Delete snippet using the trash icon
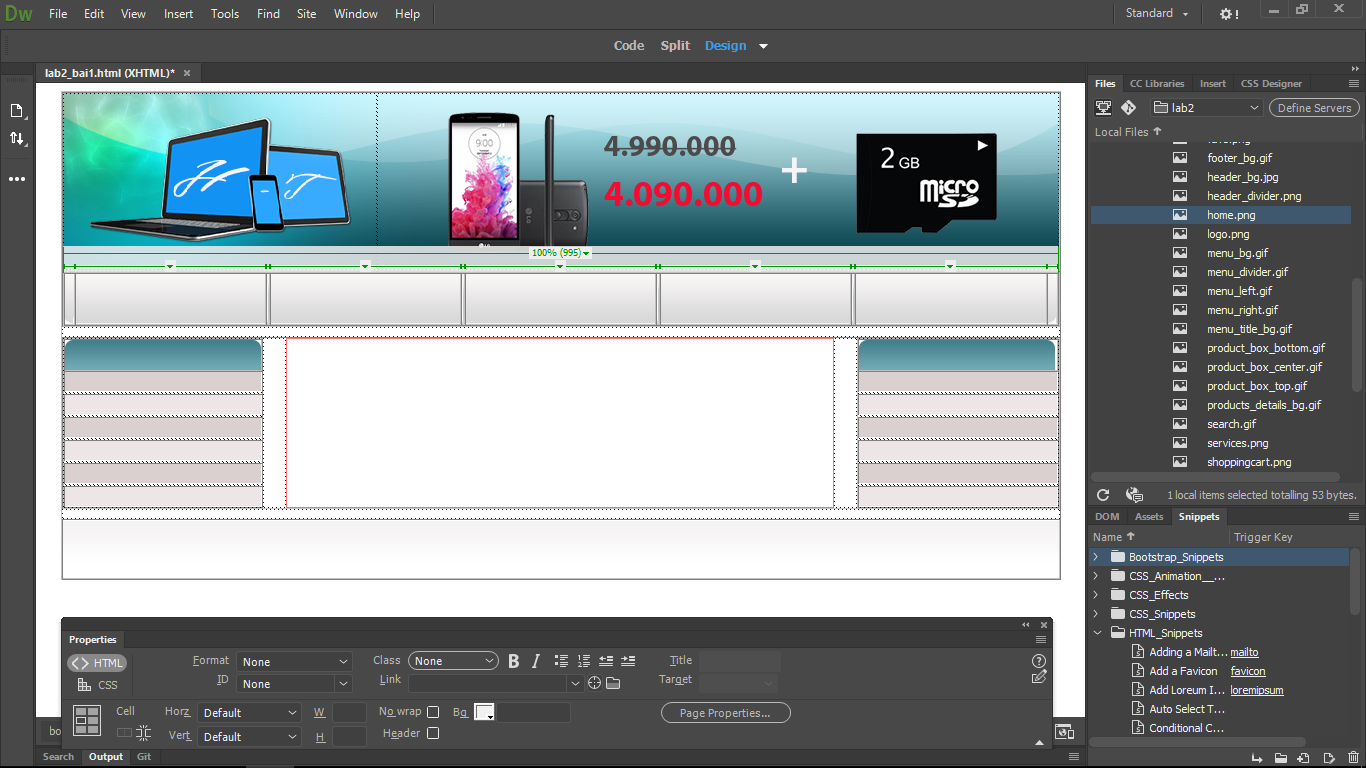This screenshot has width=1366, height=768. 1353,758
